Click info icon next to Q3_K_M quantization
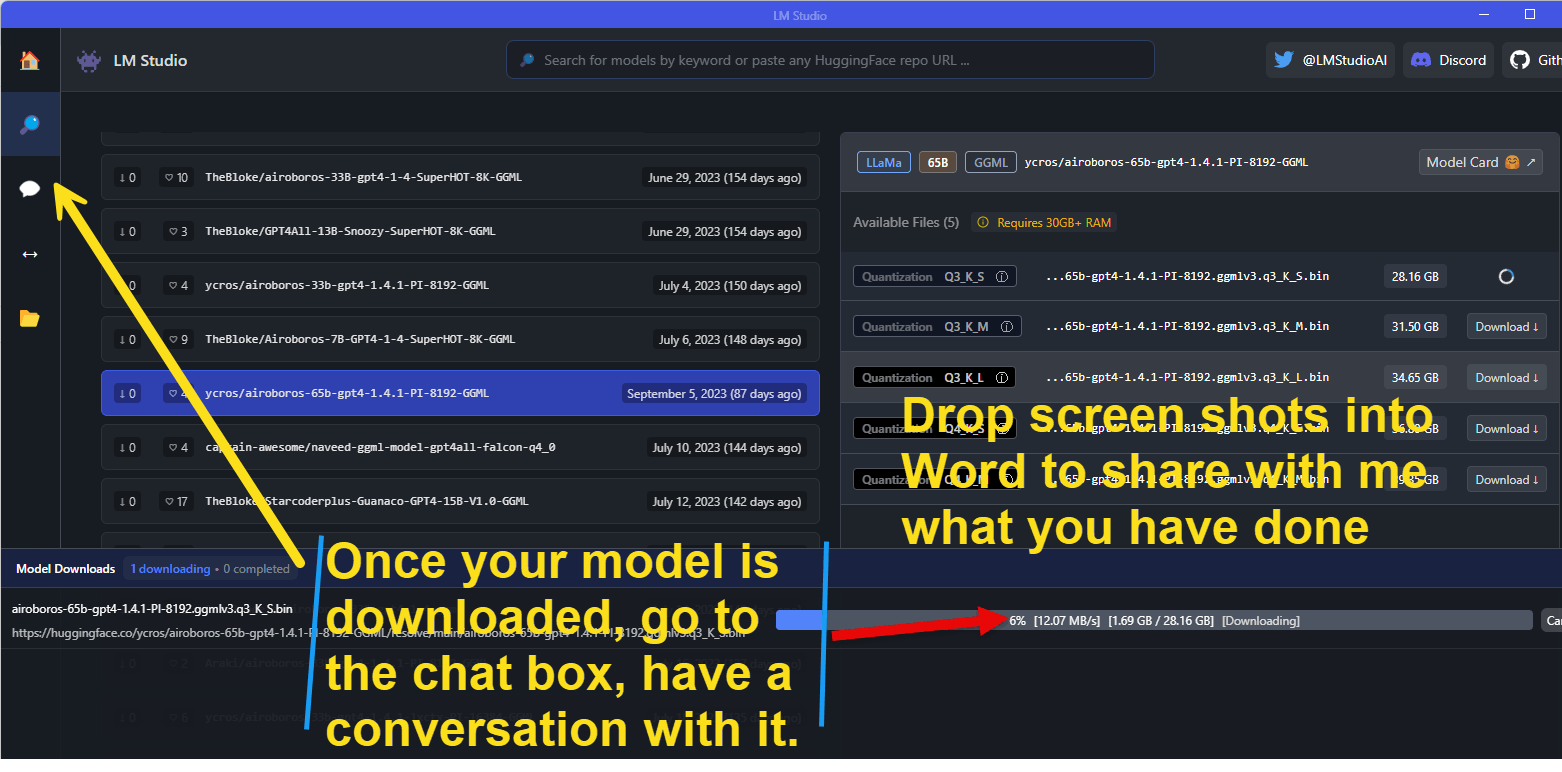The image size is (1562, 772). [1006, 327]
